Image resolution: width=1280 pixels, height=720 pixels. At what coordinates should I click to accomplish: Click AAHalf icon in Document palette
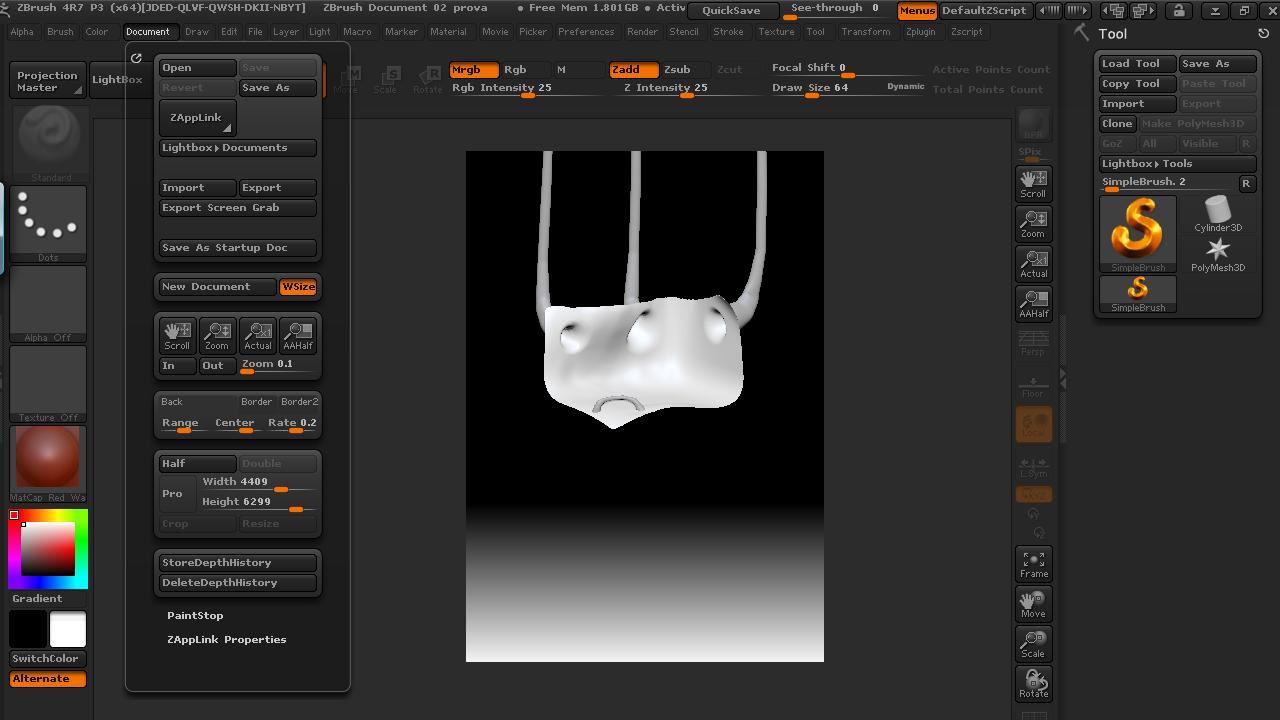point(297,335)
